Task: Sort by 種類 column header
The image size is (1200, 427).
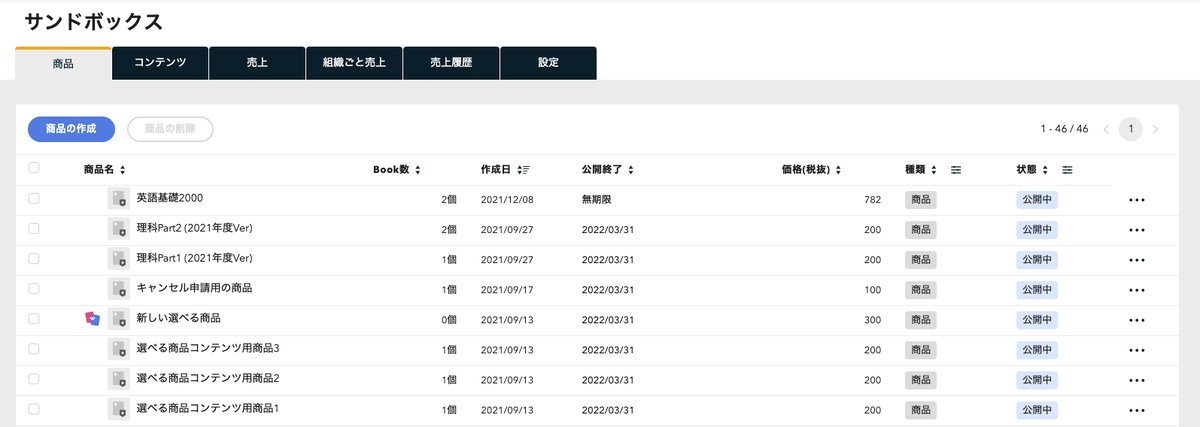Action: (921, 170)
